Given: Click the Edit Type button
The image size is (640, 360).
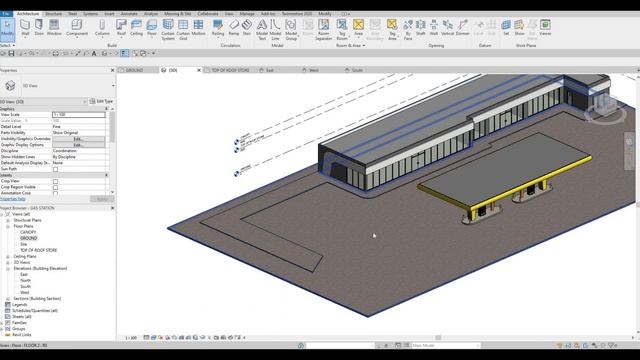Looking at the screenshot, I should [x=101, y=101].
